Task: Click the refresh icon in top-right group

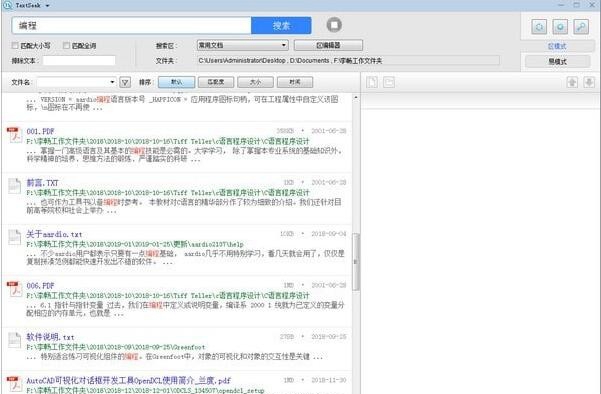Action: (539, 26)
